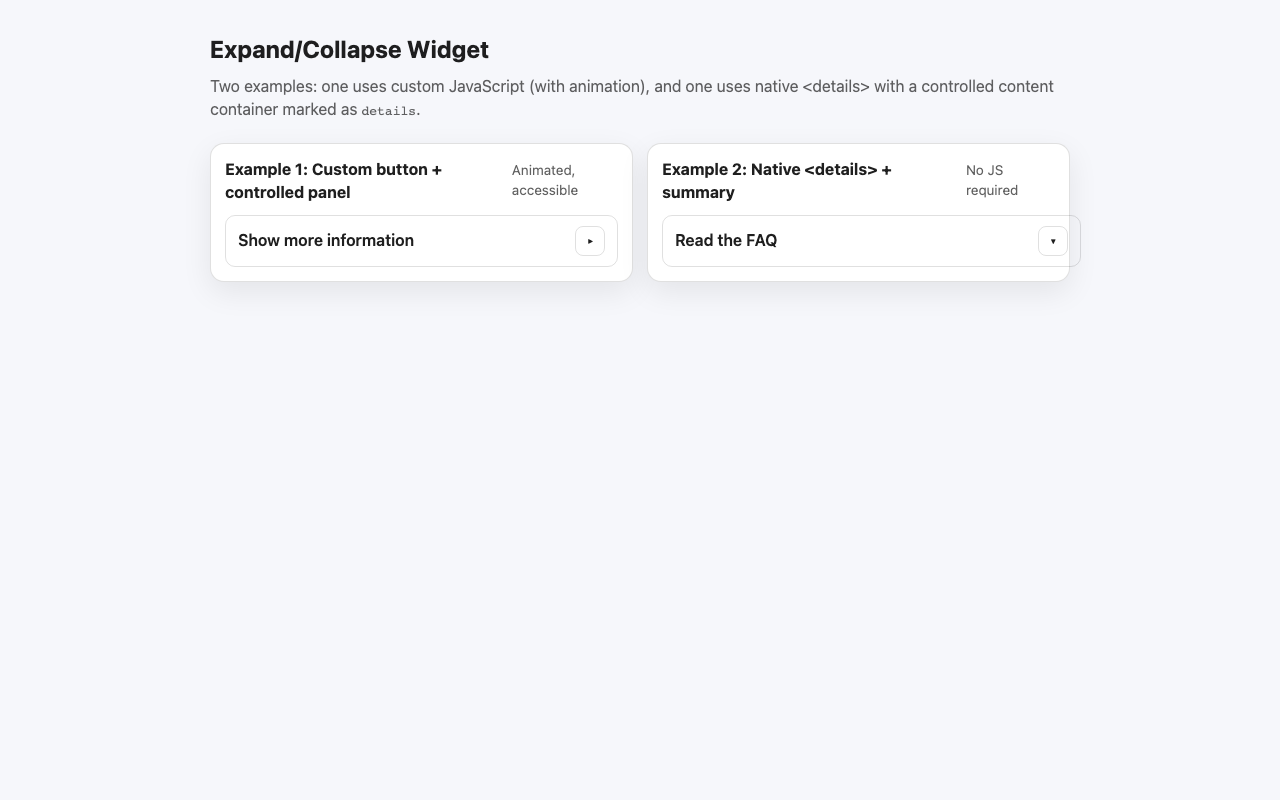
Task: Toggle the native details element closed
Action: [x=860, y=241]
